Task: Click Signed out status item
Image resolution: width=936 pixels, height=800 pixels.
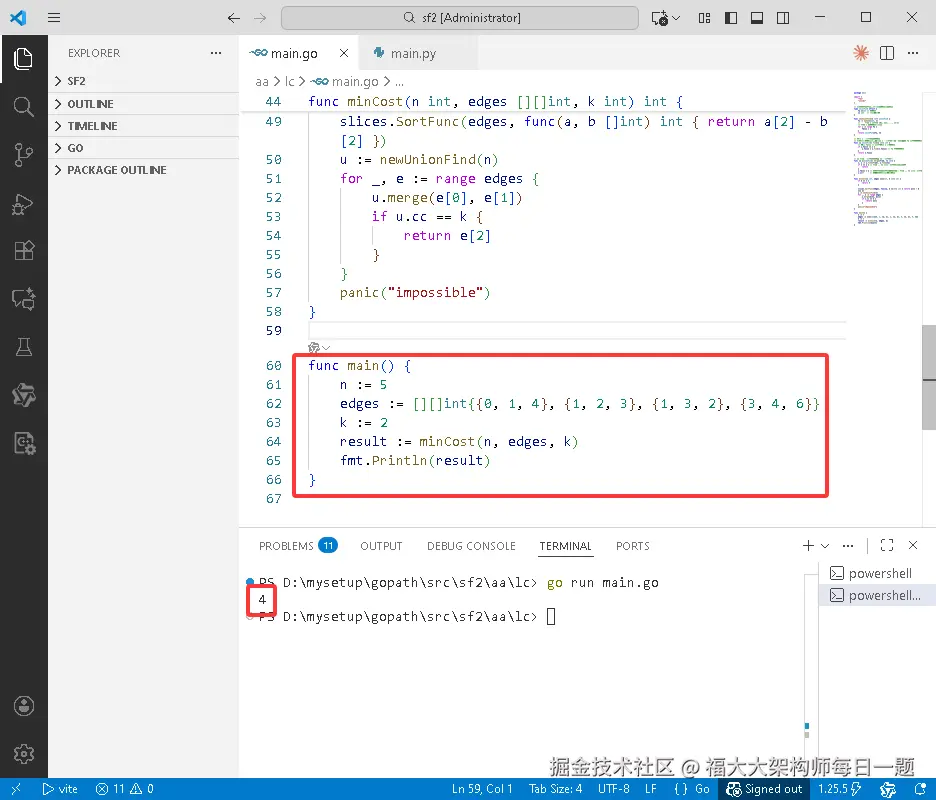Action: pyautogui.click(x=763, y=789)
